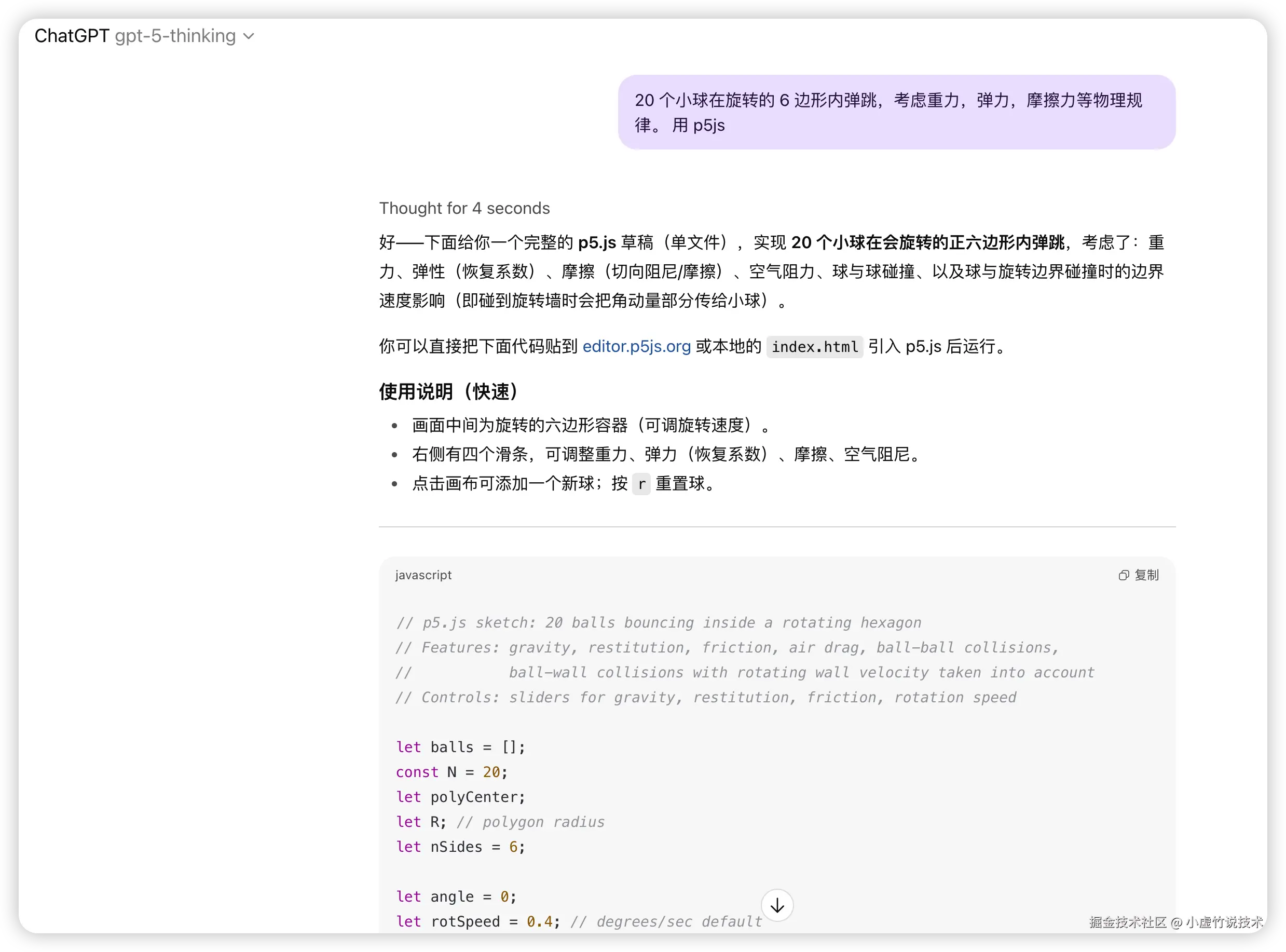Click the line 'const N = 20;'
The image size is (1286, 952).
(x=452, y=772)
